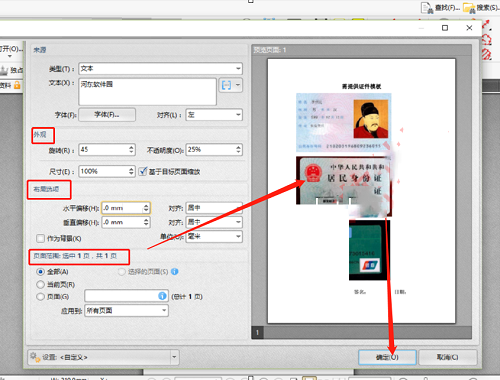Click the 页面(G) page range input field

(x=126, y=296)
